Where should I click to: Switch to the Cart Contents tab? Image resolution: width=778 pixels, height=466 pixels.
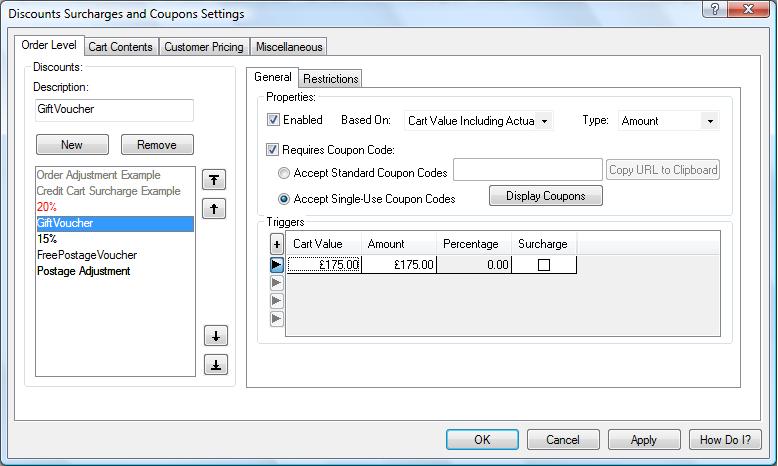120,47
